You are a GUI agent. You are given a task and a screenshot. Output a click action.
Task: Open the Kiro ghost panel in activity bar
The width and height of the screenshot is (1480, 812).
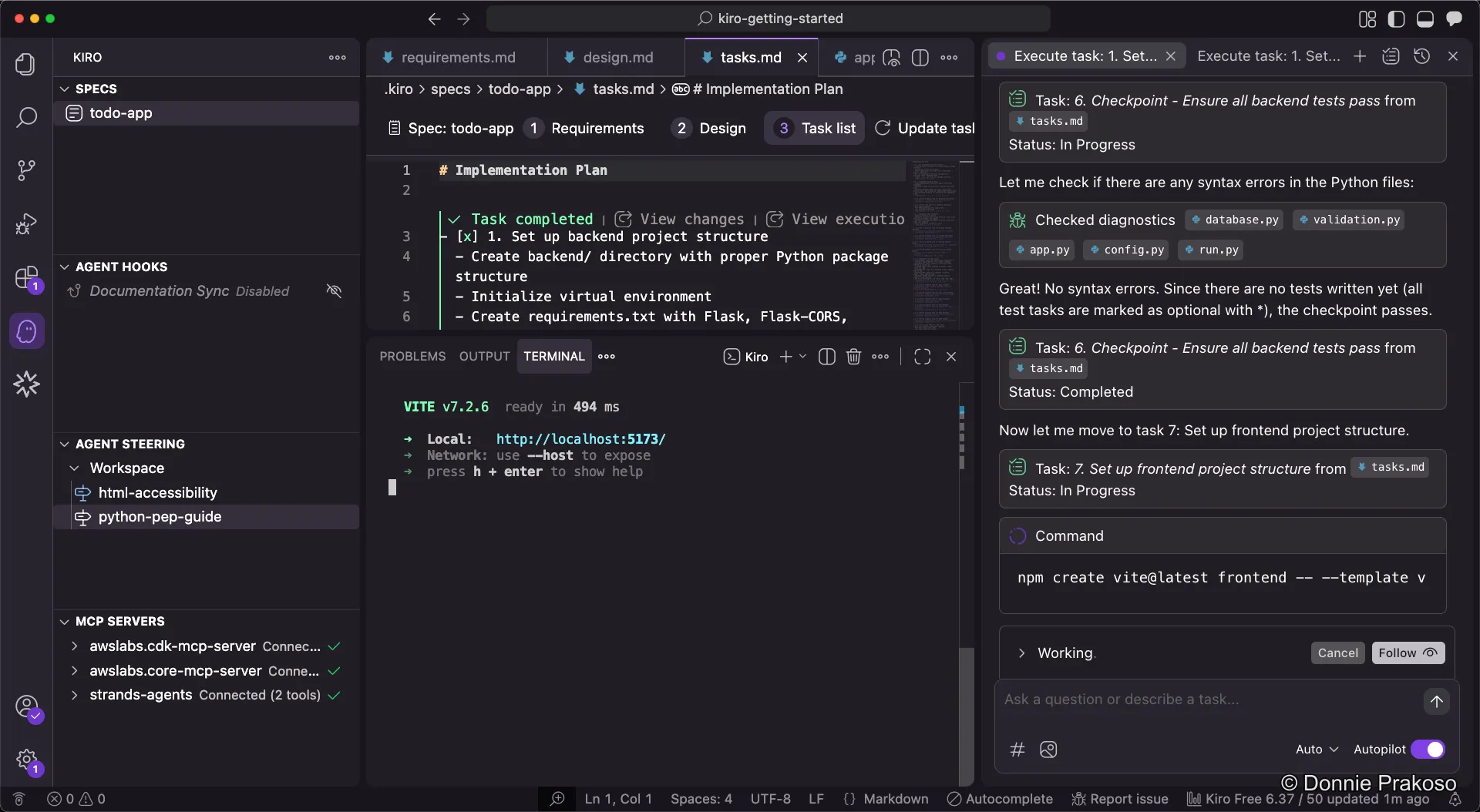27,331
